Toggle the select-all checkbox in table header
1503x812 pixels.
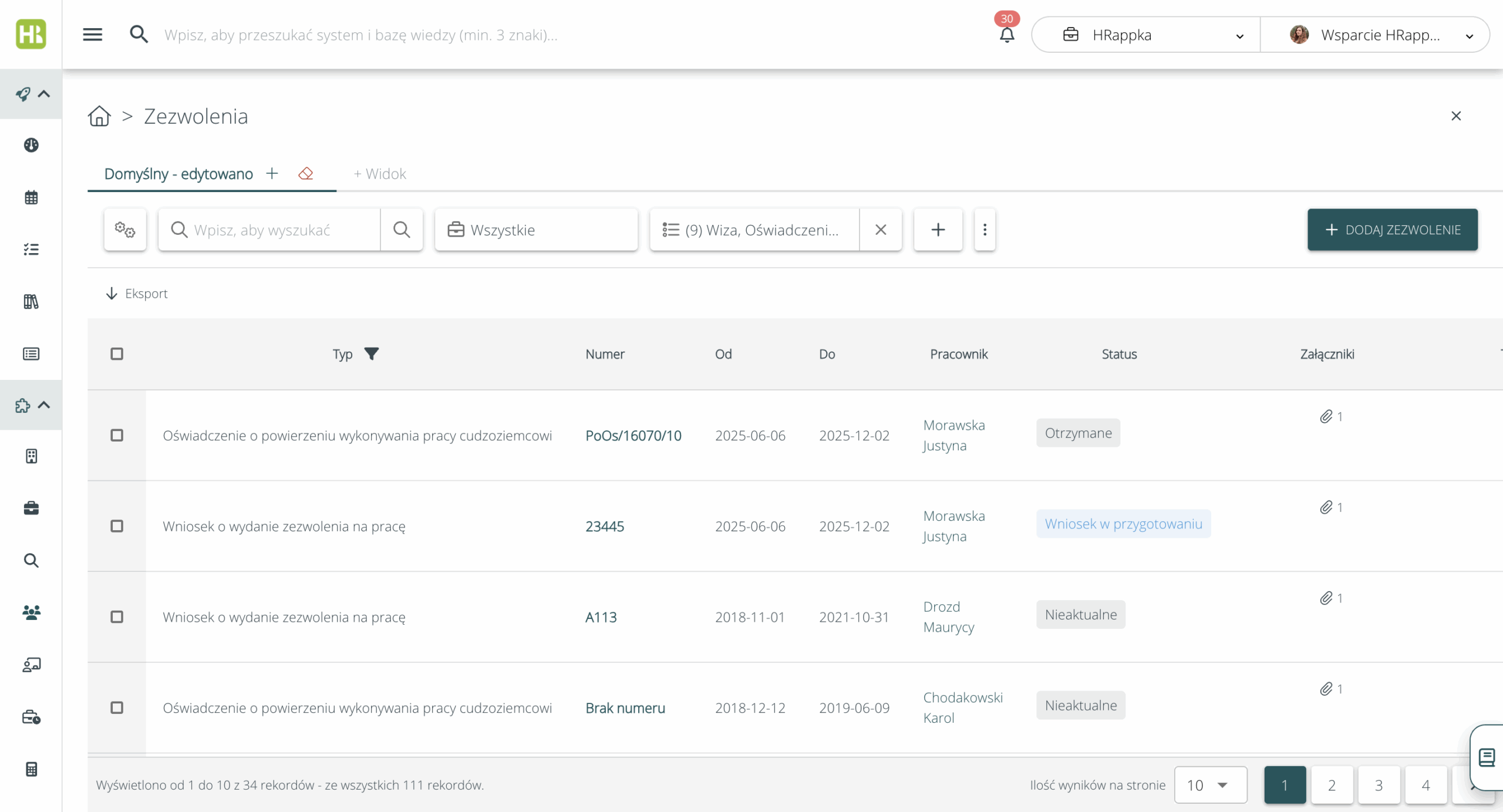click(x=117, y=353)
